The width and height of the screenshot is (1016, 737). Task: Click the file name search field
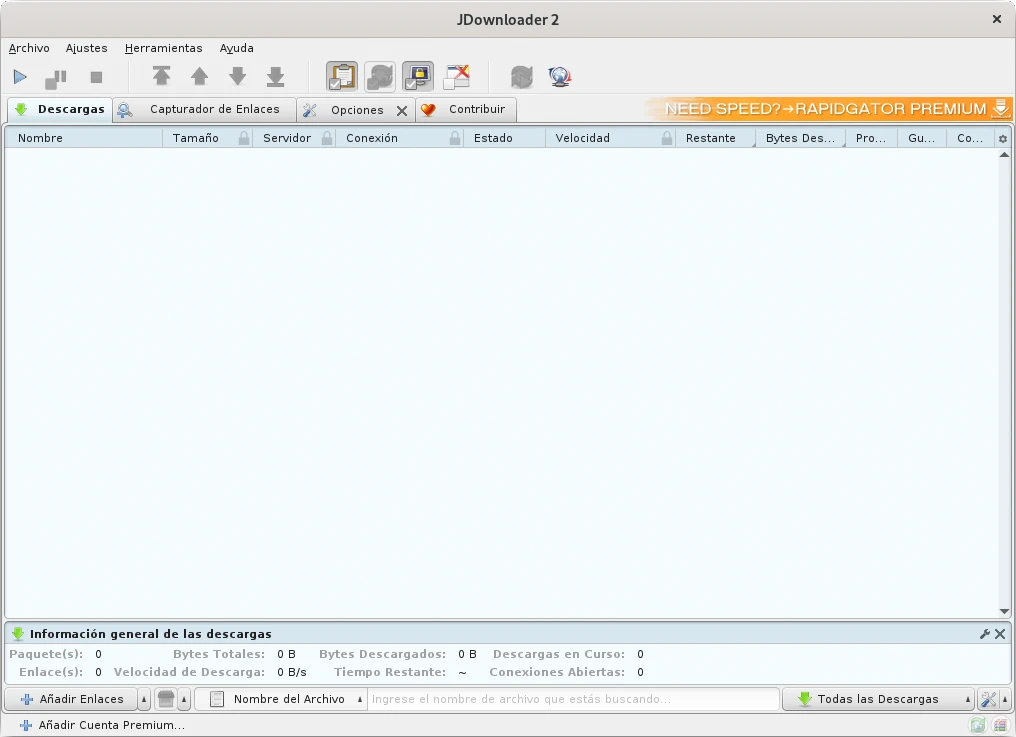(572, 699)
